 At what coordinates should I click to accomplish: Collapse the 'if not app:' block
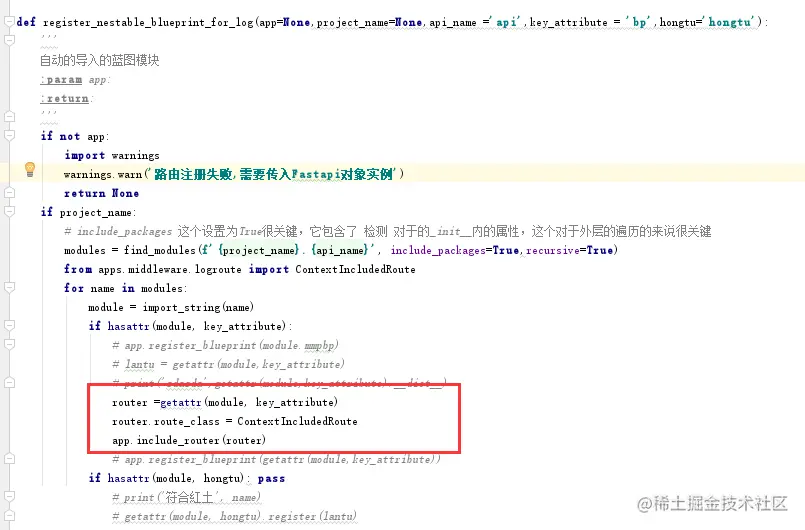(9, 136)
